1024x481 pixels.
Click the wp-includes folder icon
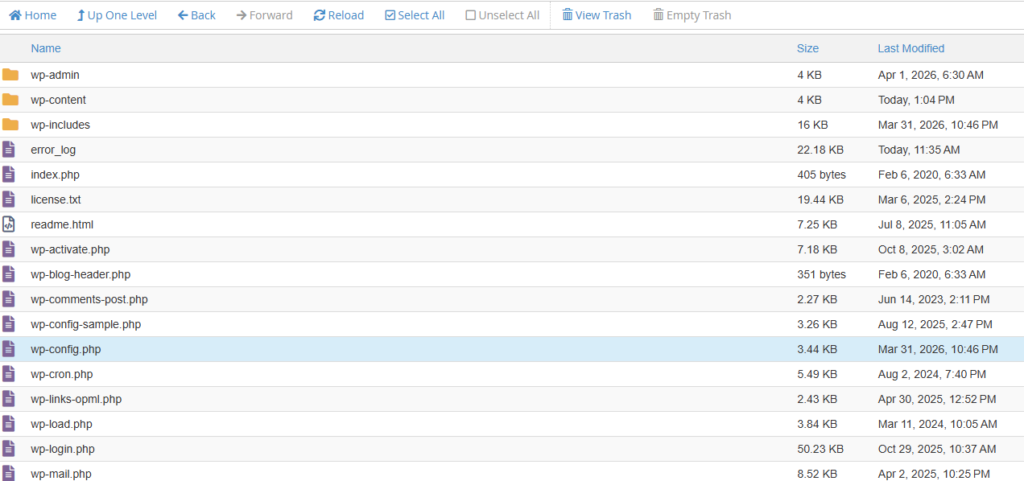click(x=10, y=125)
